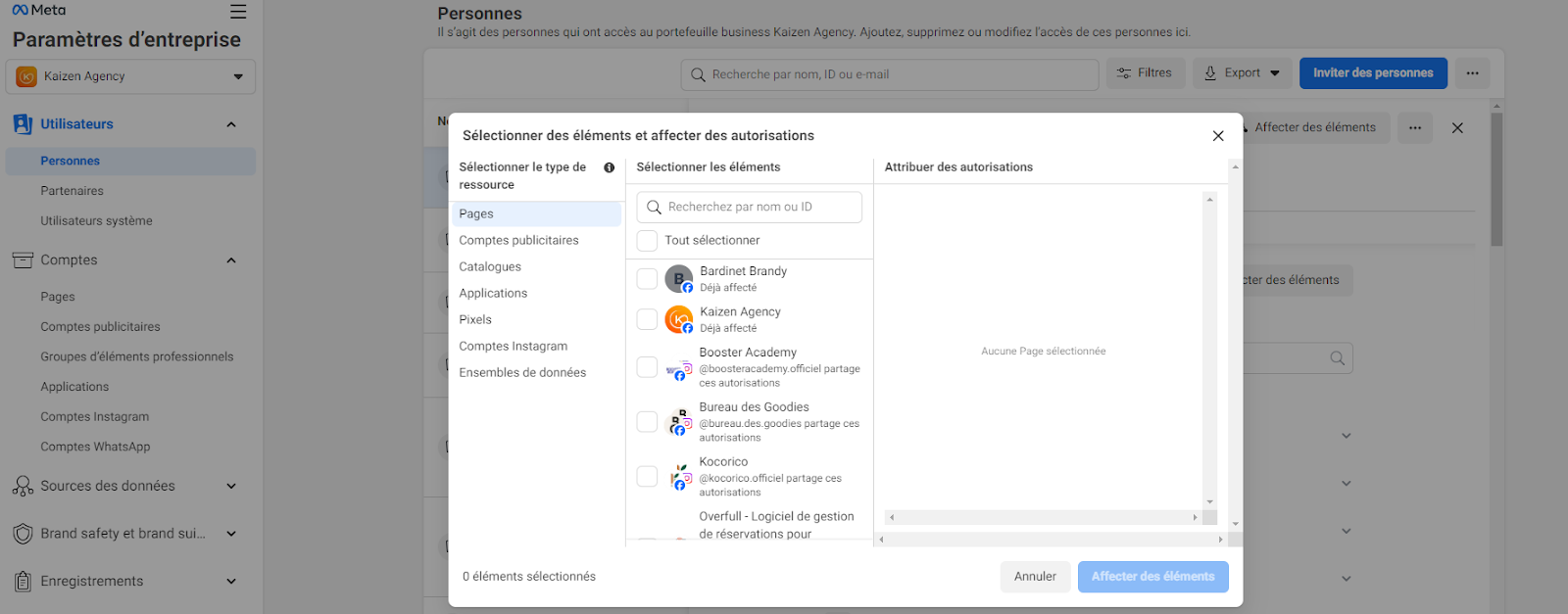Click the Sources des données icon

[23, 486]
